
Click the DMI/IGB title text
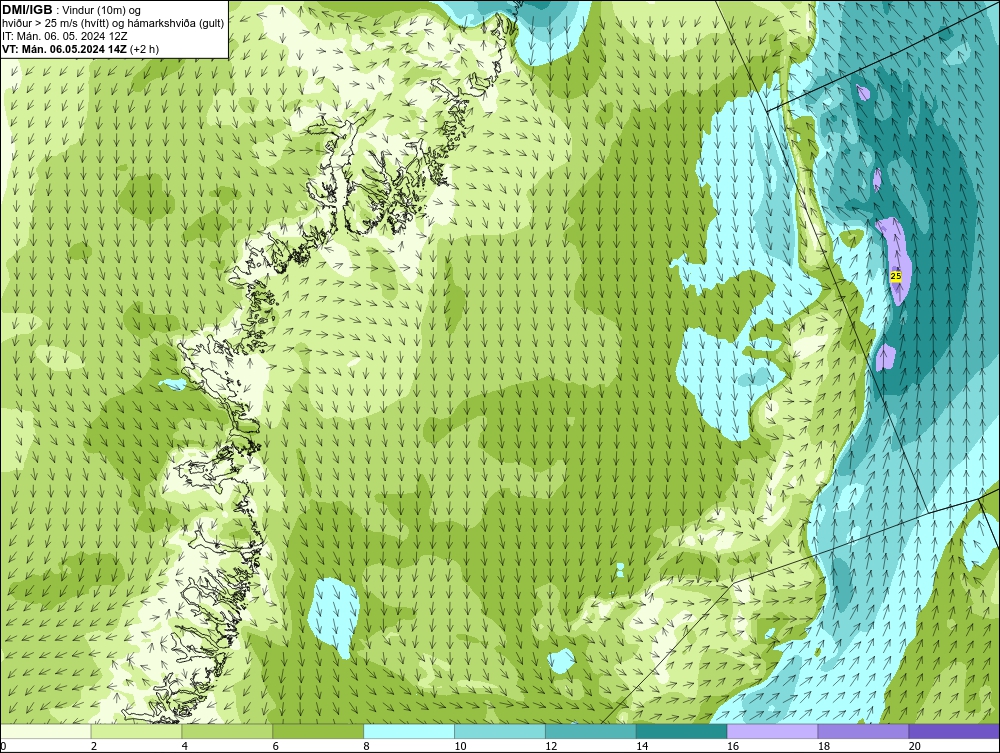pyautogui.click(x=27, y=10)
